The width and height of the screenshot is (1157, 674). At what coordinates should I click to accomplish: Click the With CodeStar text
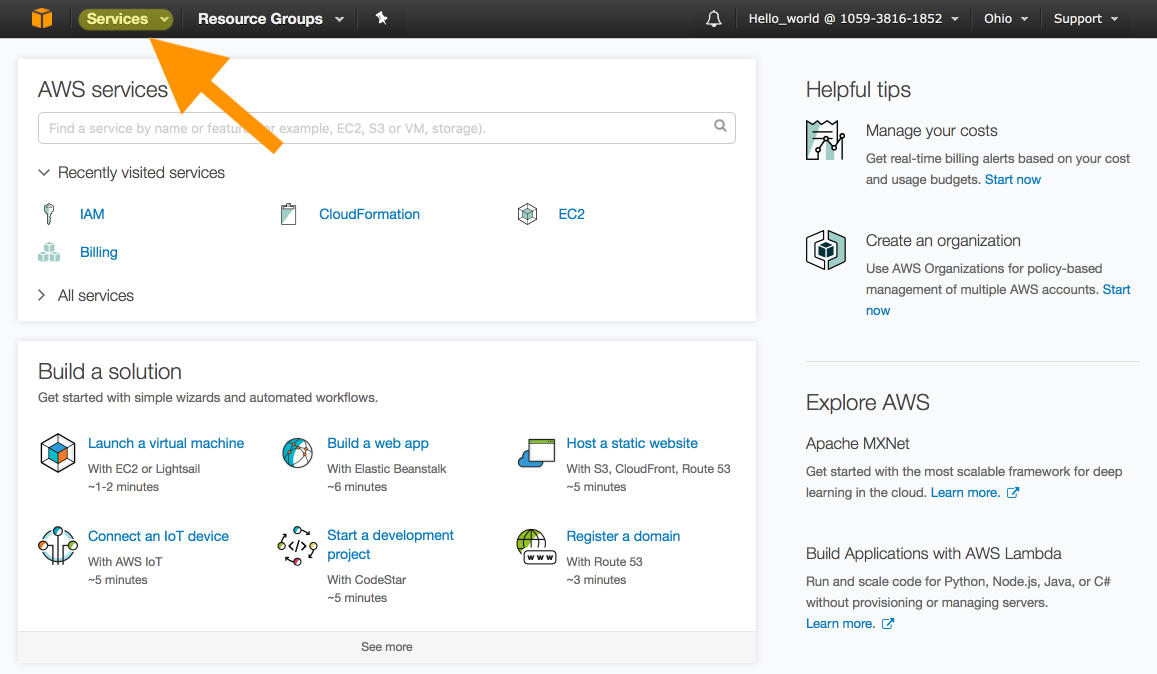[x=366, y=580]
